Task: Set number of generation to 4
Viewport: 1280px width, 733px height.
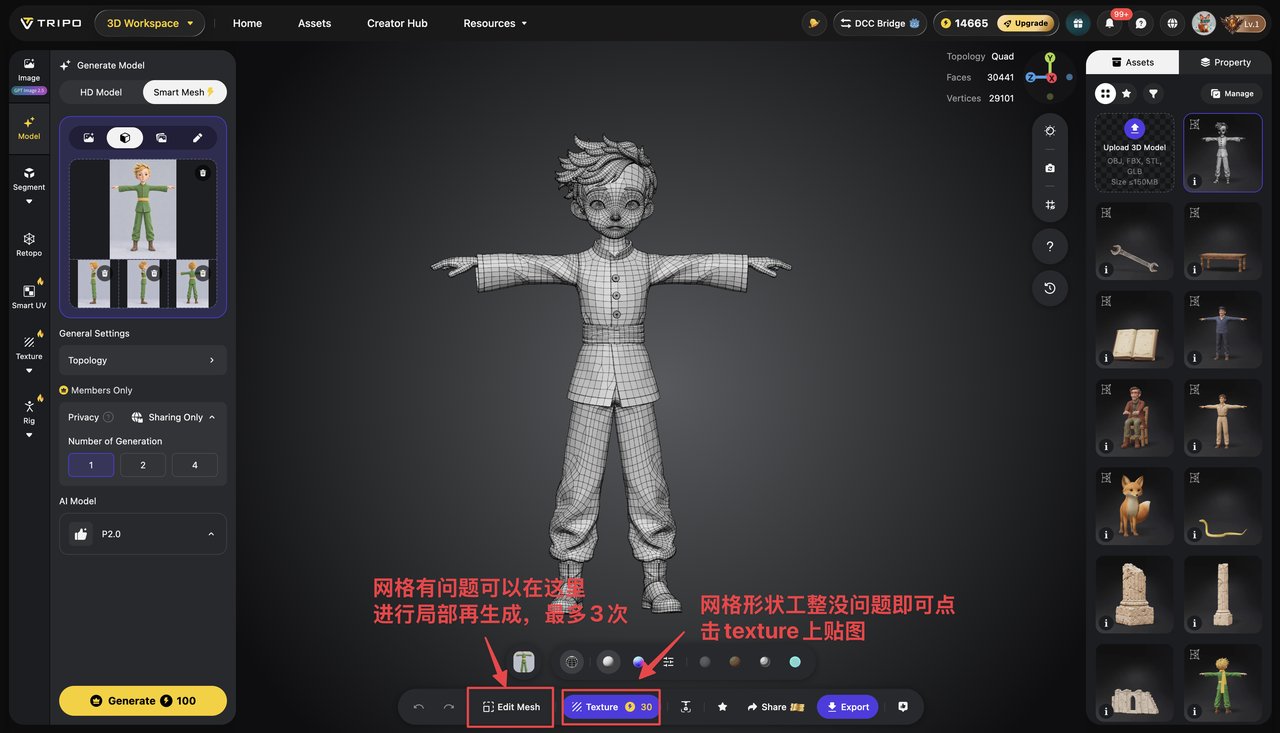Action: coord(195,465)
